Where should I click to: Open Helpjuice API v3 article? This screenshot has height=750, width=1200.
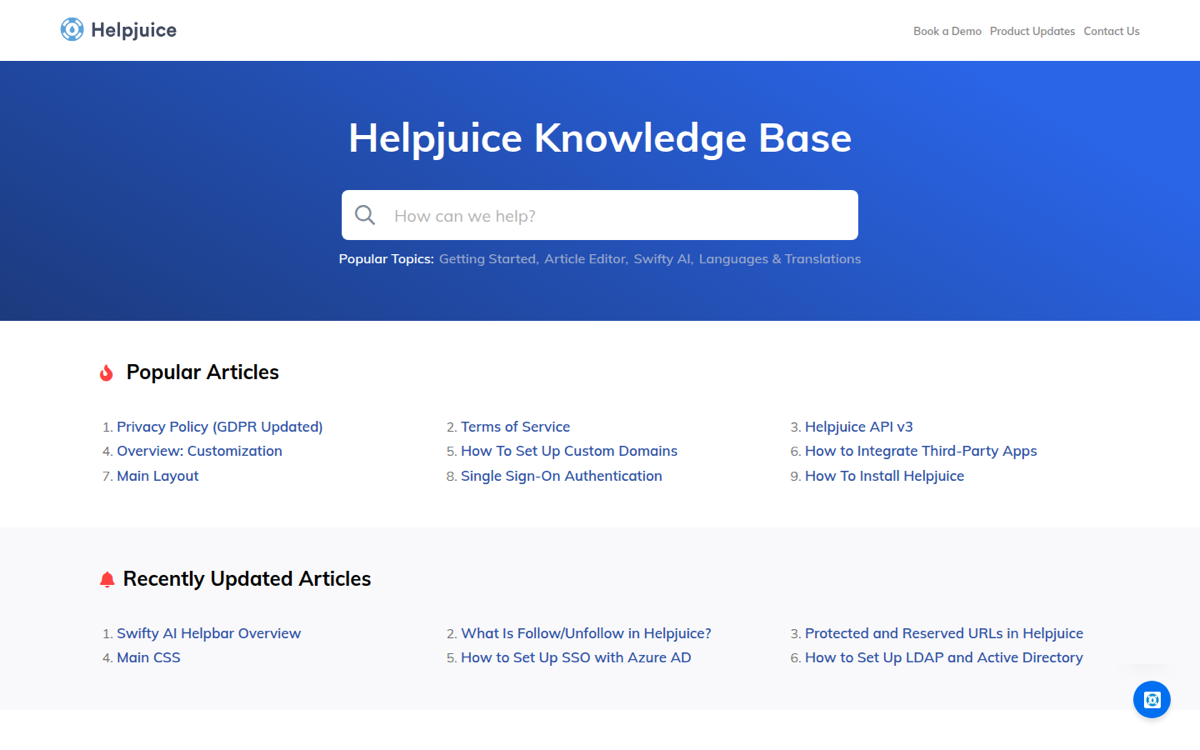coord(859,427)
